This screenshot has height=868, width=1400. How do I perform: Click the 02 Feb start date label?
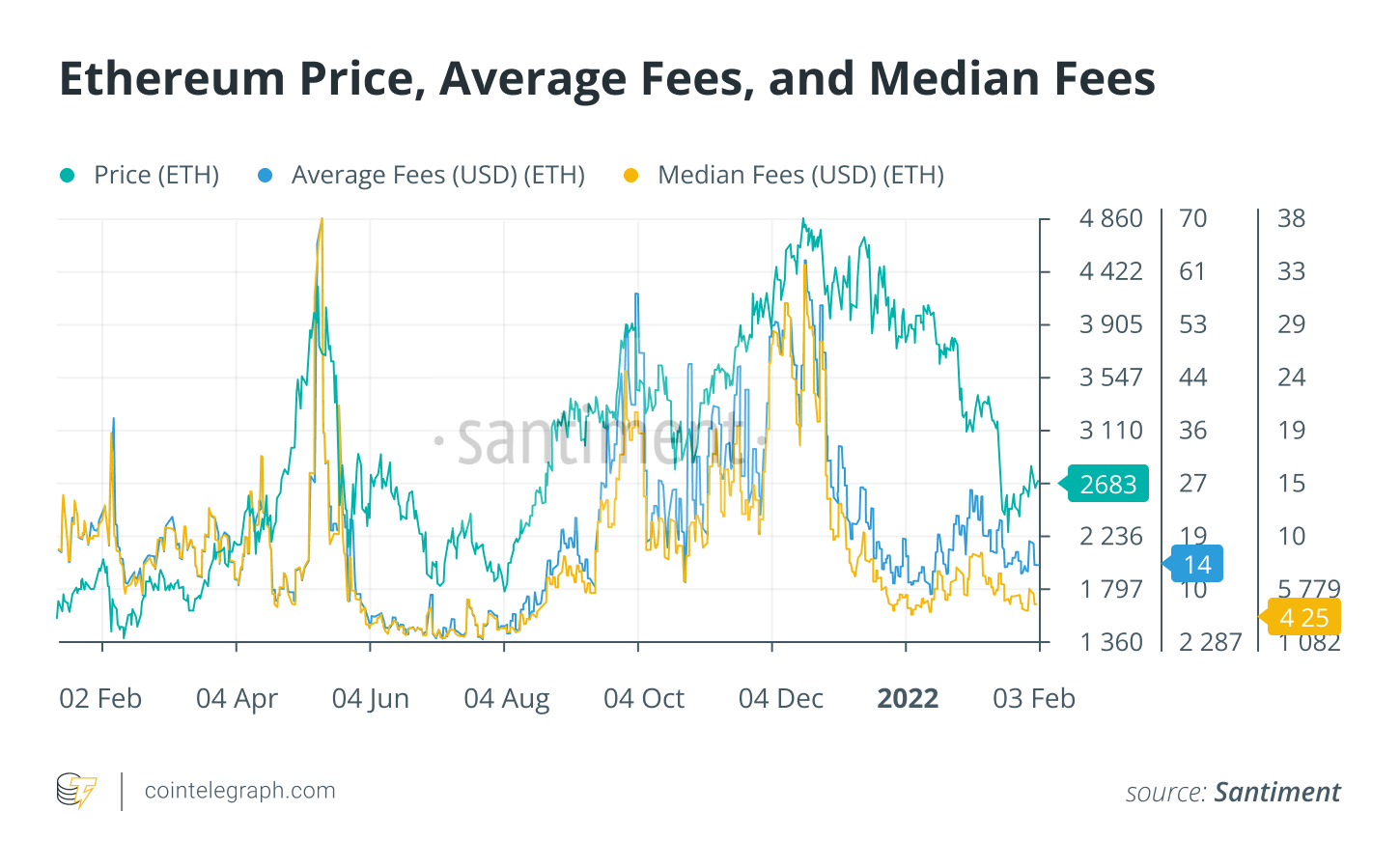(100, 699)
